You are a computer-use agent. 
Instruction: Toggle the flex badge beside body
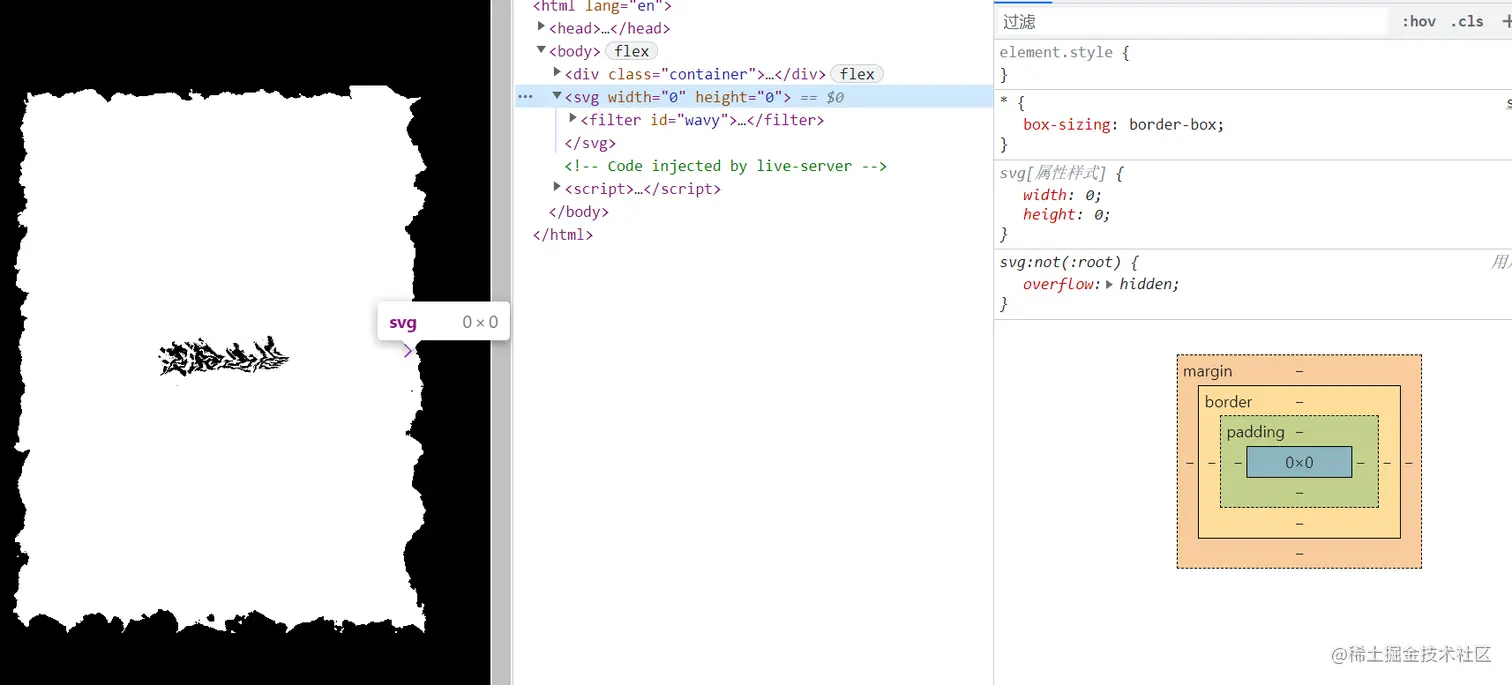point(631,51)
